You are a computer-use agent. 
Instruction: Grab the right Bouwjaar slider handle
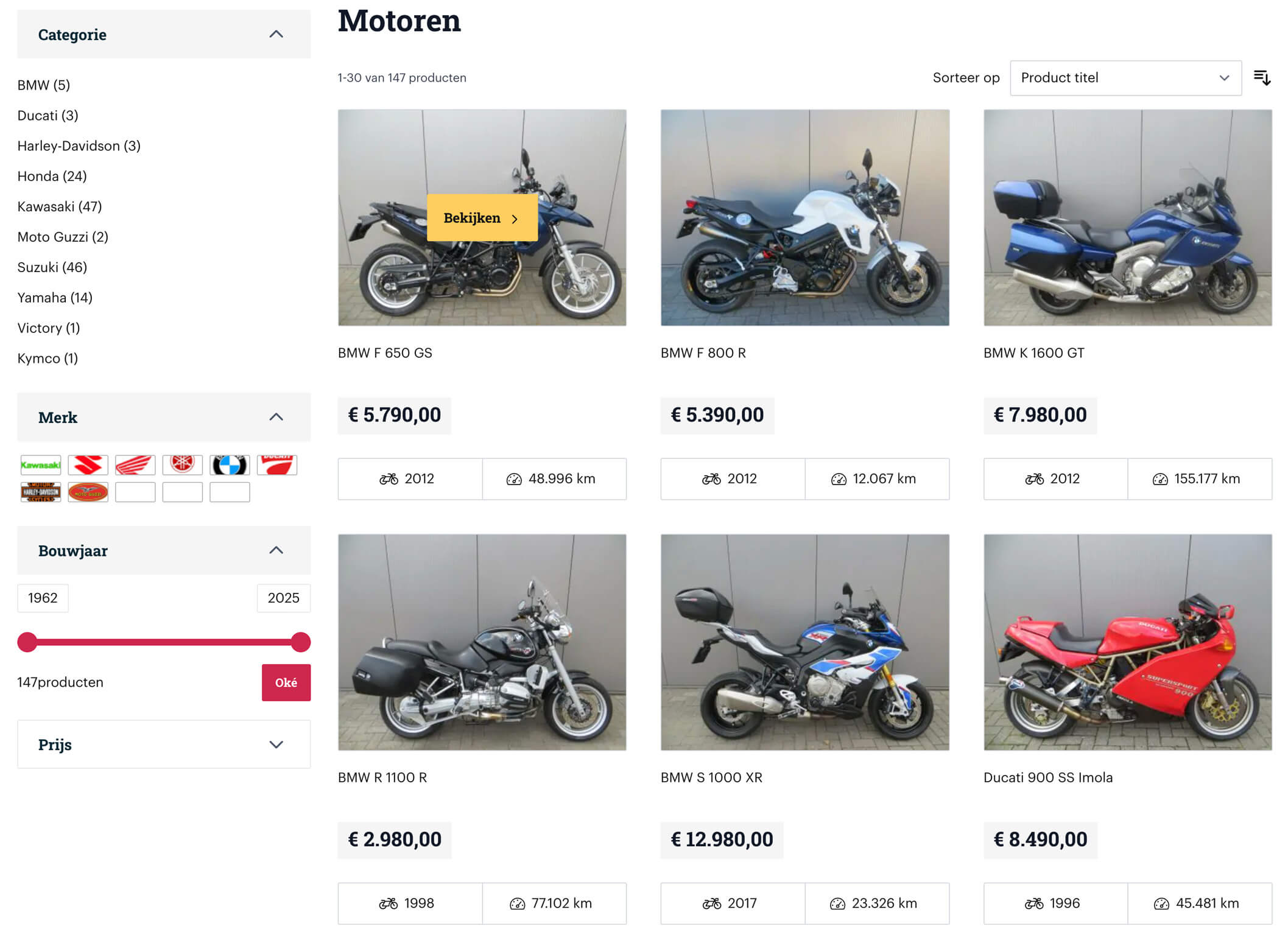[x=300, y=642]
